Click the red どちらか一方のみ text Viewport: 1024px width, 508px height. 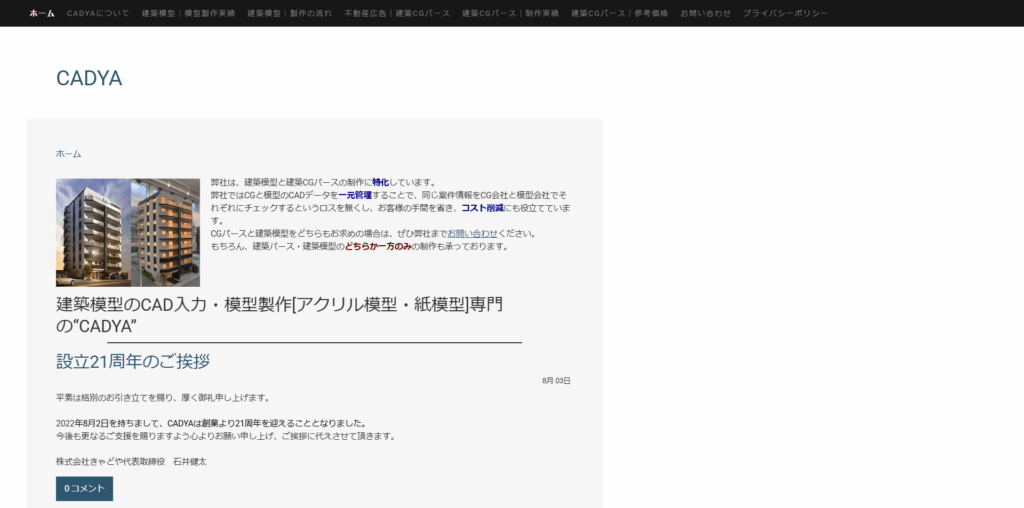pyautogui.click(x=378, y=246)
